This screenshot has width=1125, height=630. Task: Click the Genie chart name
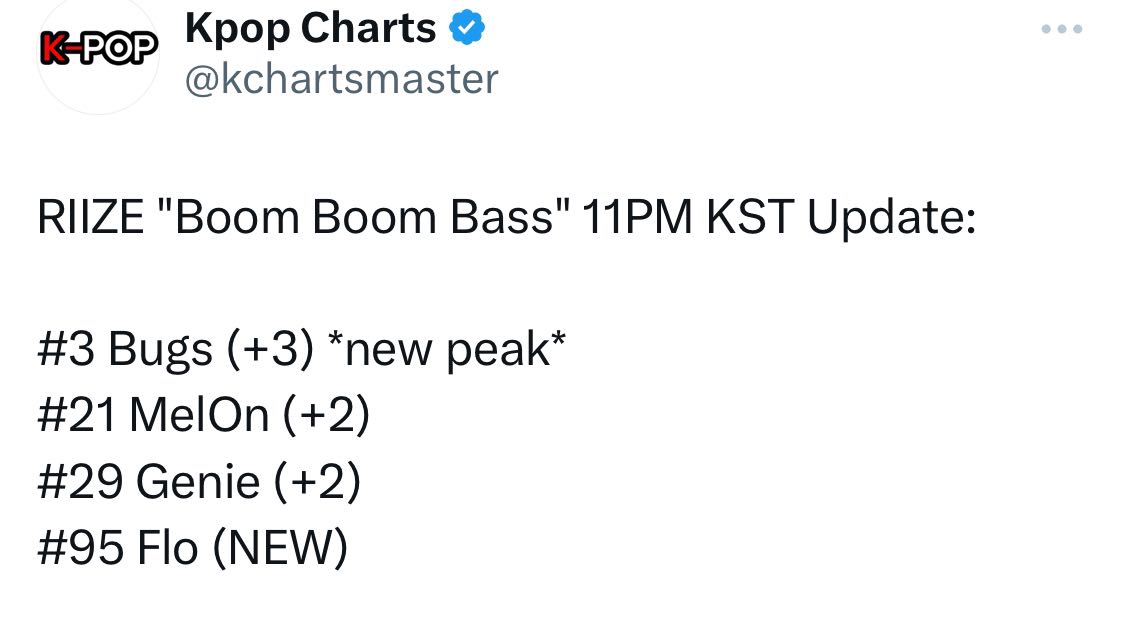click(198, 482)
